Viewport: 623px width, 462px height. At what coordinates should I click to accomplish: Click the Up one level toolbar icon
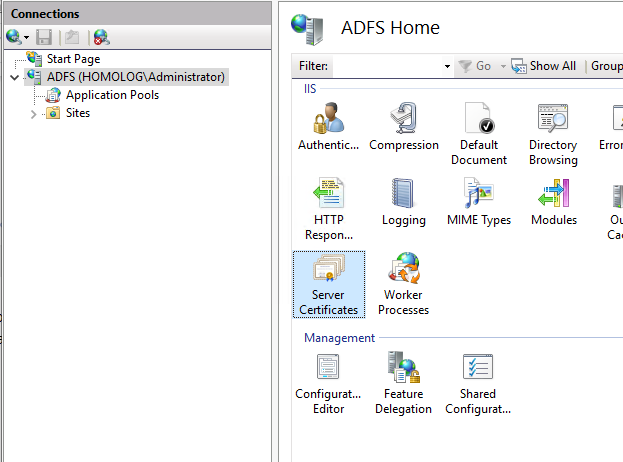72,37
